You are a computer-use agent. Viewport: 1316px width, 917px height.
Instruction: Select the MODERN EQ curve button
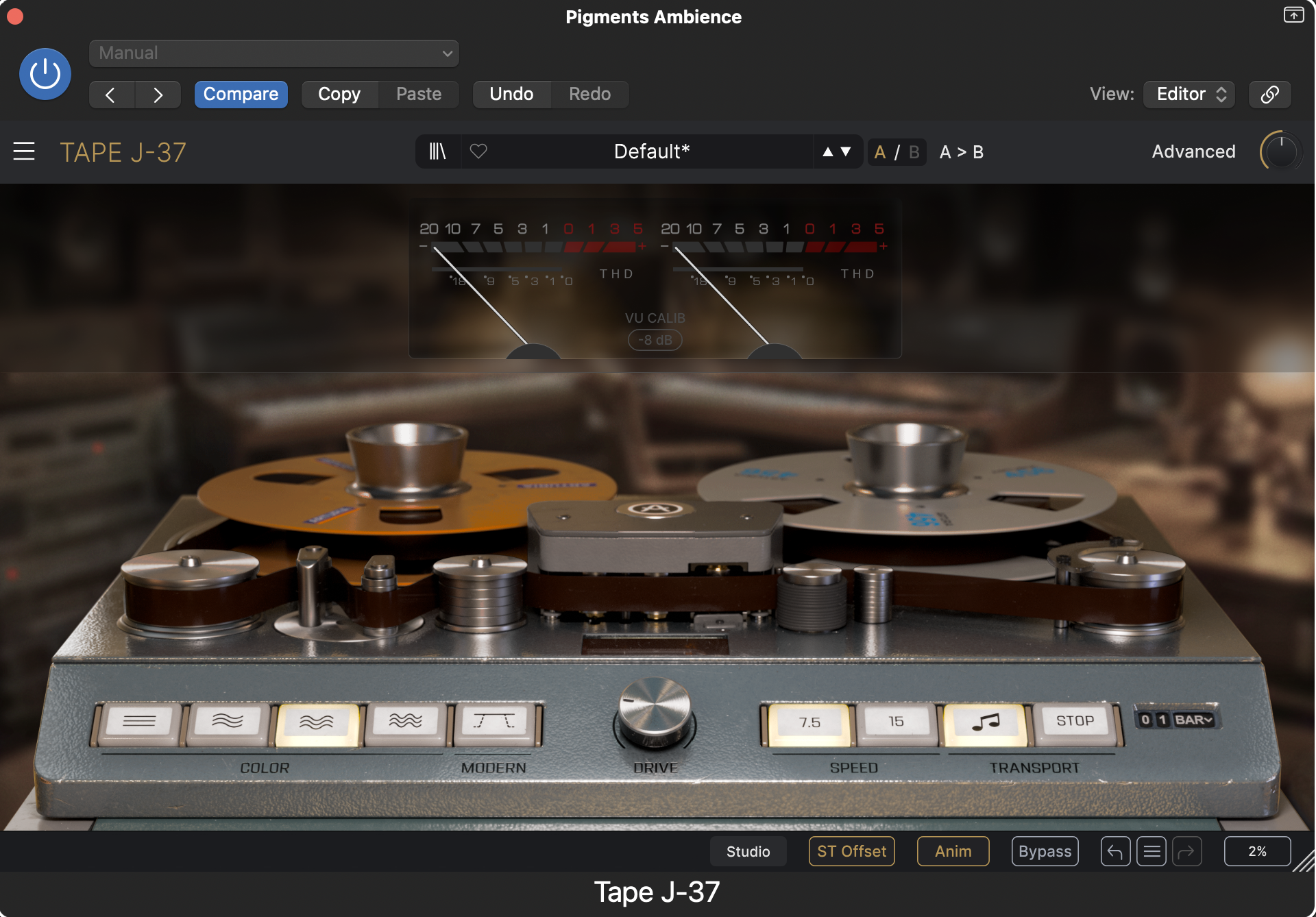coord(494,724)
